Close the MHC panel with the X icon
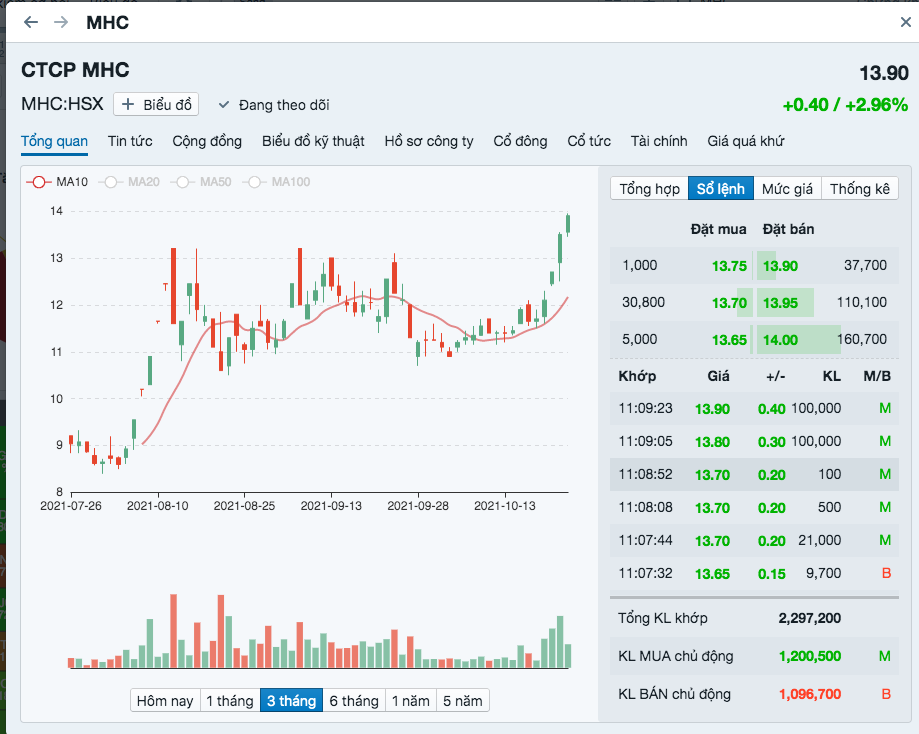The width and height of the screenshot is (919, 734). pyautogui.click(x=906, y=22)
